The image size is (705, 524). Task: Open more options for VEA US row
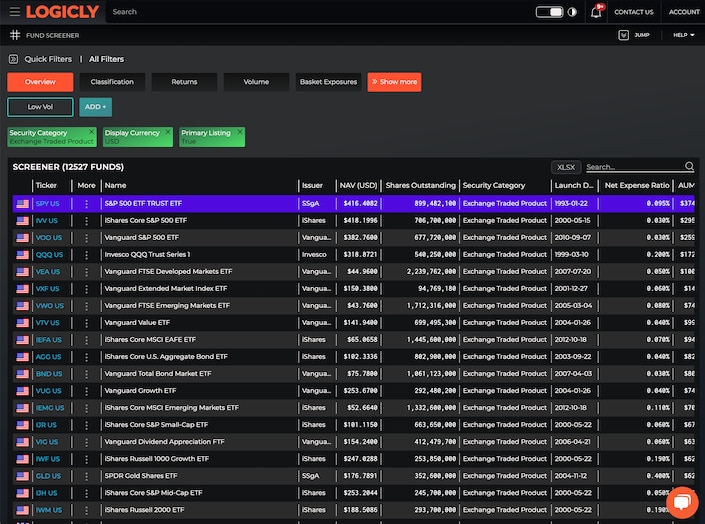pos(86,272)
